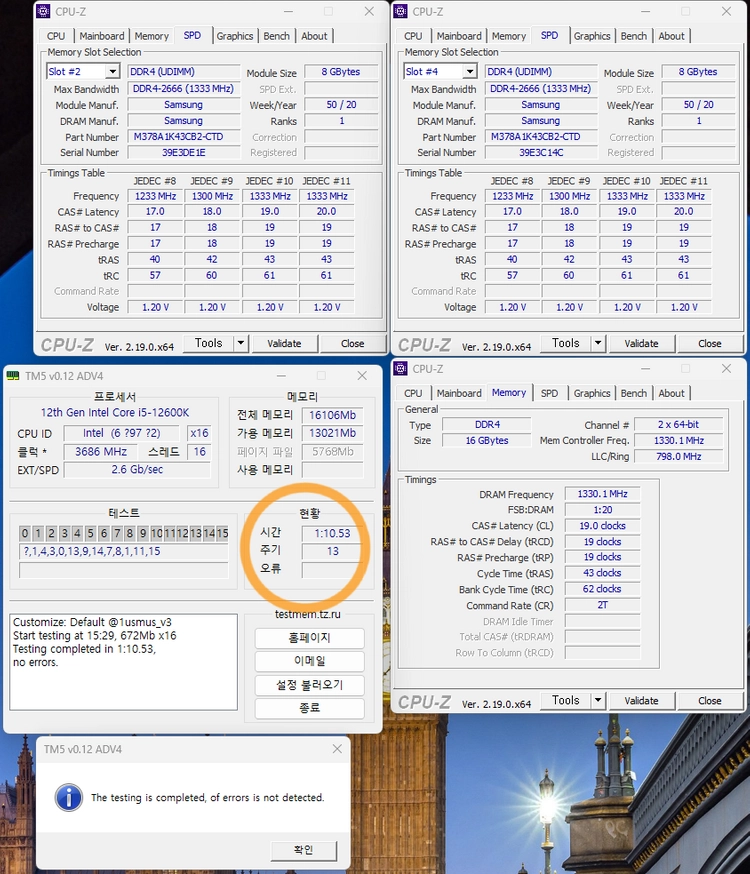This screenshot has width=750, height=874.
Task: Minimize the Slot #4 CPU-Z window
Action: point(645,11)
